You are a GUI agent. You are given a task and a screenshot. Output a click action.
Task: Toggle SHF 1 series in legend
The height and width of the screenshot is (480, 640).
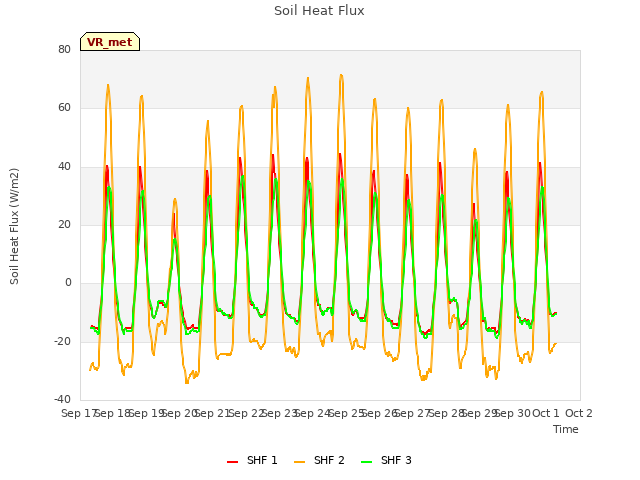tap(252, 460)
